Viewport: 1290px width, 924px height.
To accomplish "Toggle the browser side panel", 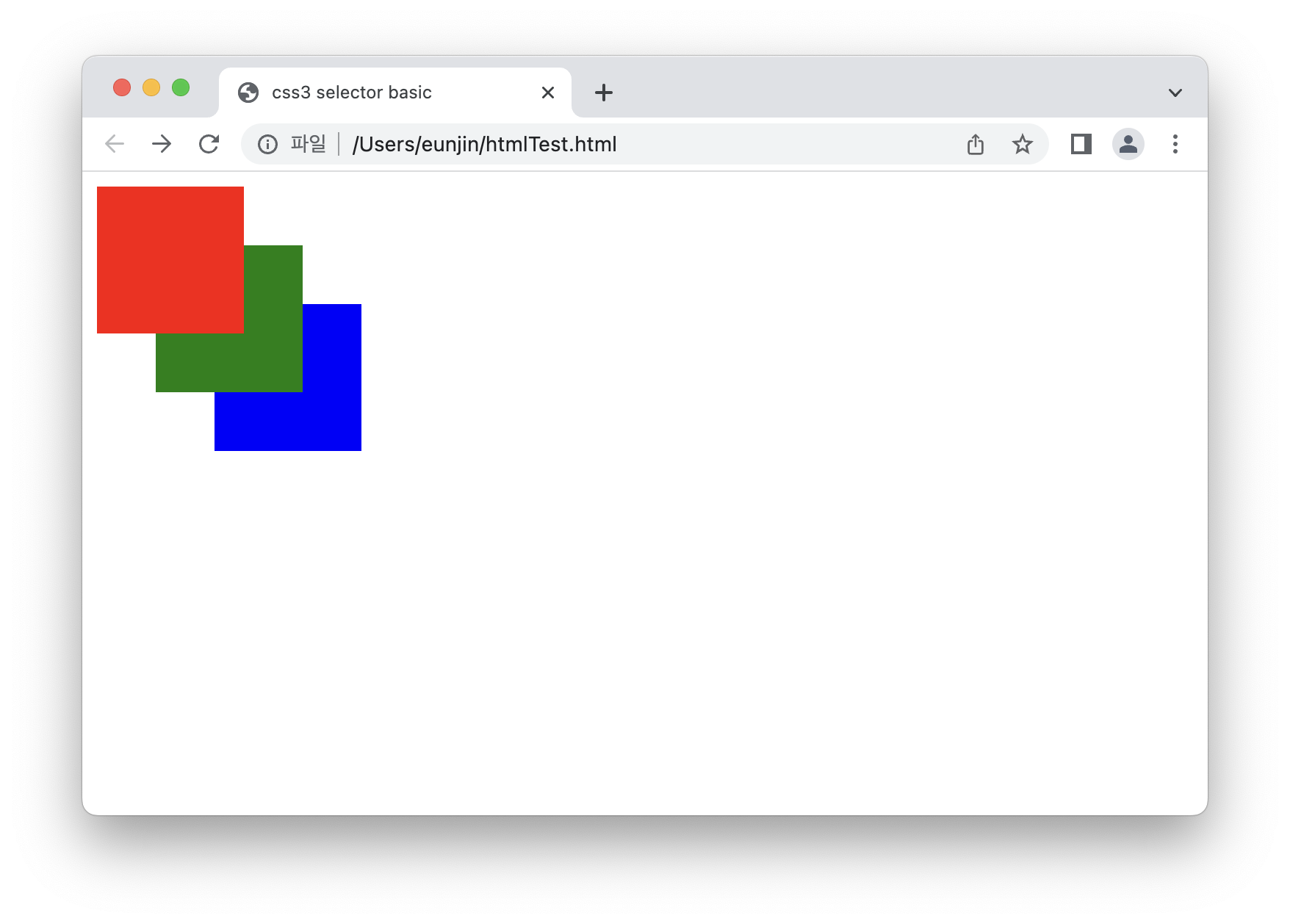I will (1081, 144).
